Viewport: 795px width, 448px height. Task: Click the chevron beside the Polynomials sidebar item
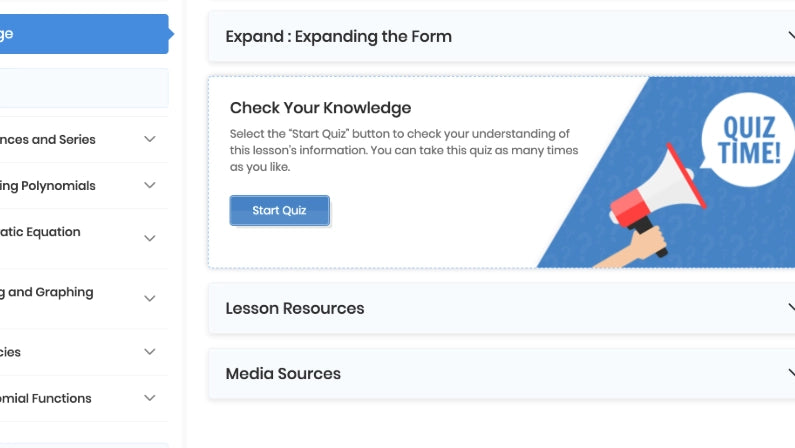coord(150,186)
